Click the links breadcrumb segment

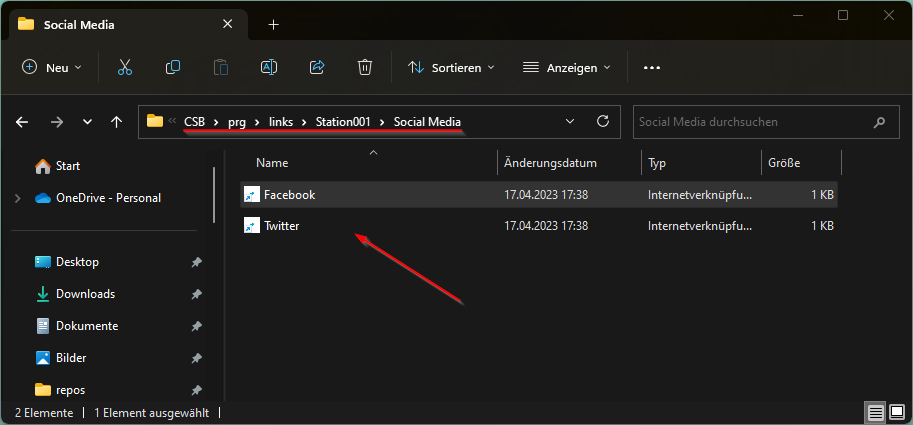tap(281, 122)
